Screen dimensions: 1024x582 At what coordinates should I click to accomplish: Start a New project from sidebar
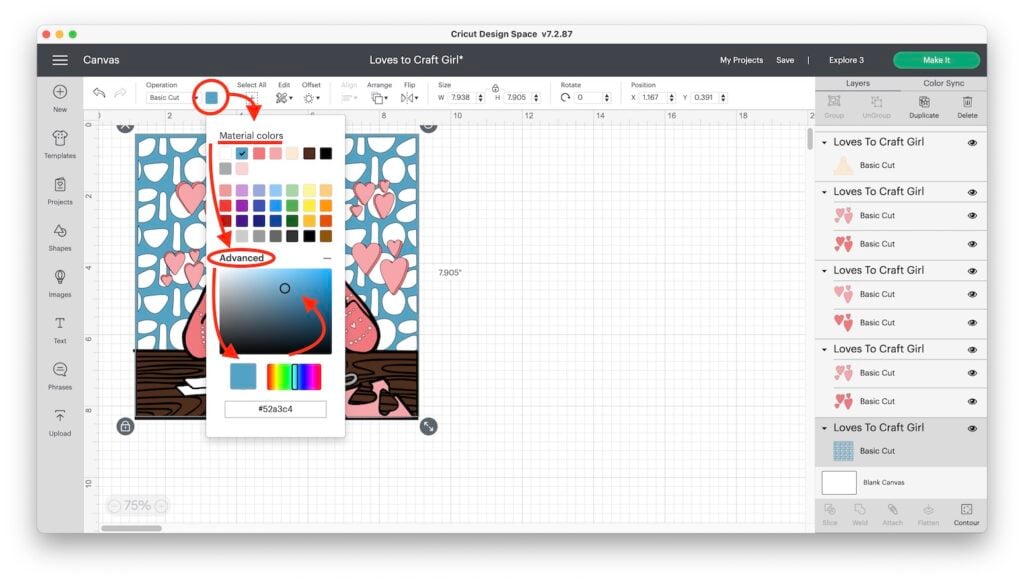(x=60, y=98)
